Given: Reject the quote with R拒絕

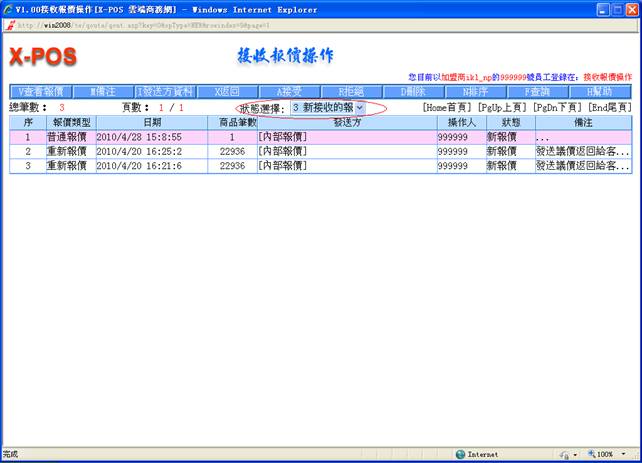Looking at the screenshot, I should coord(351,91).
